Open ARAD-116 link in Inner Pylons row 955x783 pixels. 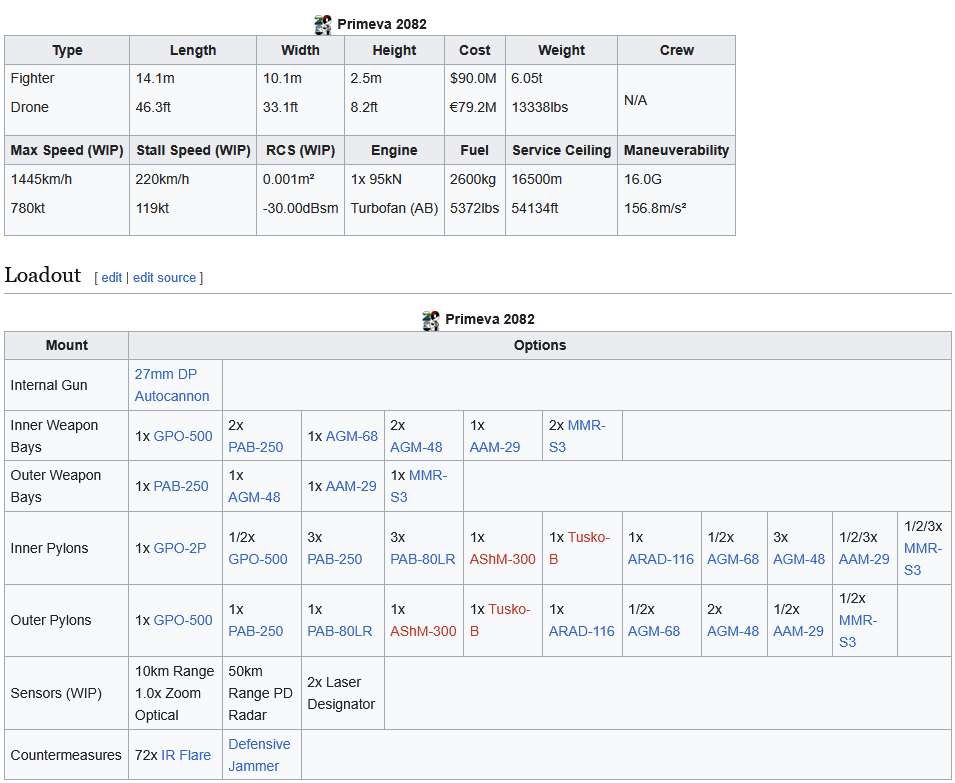661,560
